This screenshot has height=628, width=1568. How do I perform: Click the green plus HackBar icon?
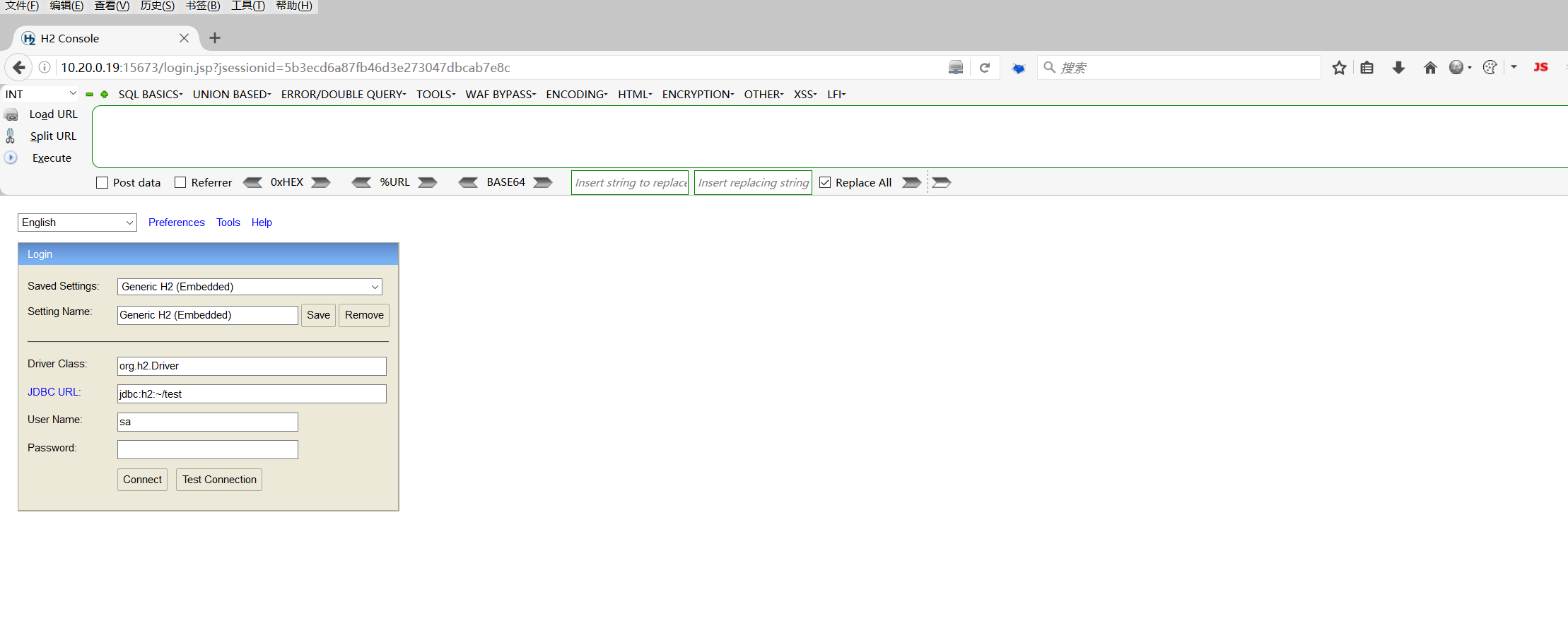click(x=105, y=94)
